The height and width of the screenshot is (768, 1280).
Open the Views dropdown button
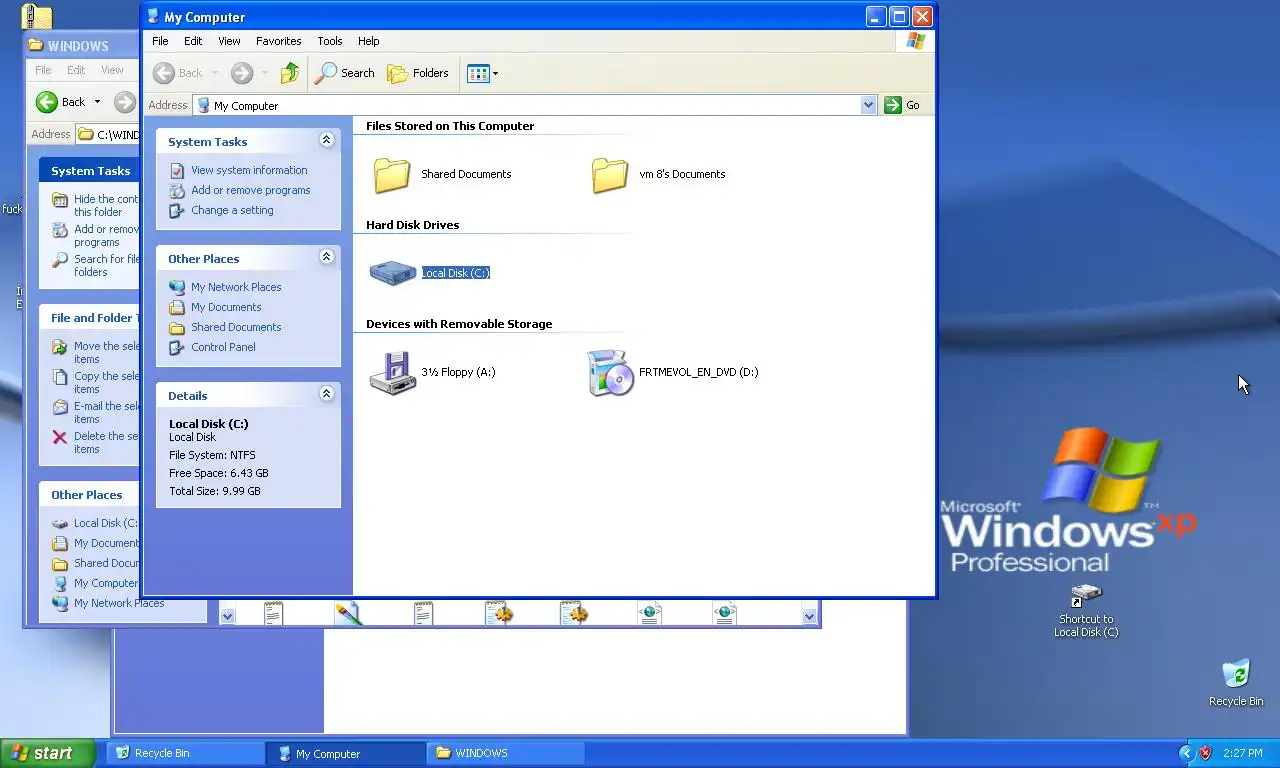(482, 73)
